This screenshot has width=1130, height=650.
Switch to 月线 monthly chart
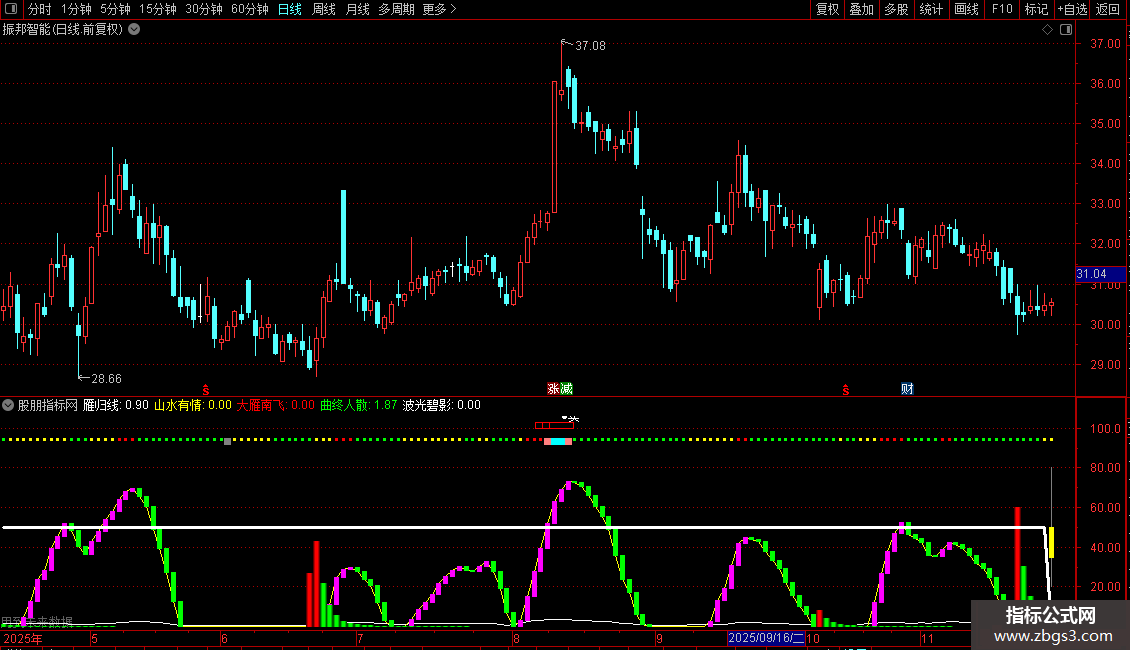click(357, 9)
